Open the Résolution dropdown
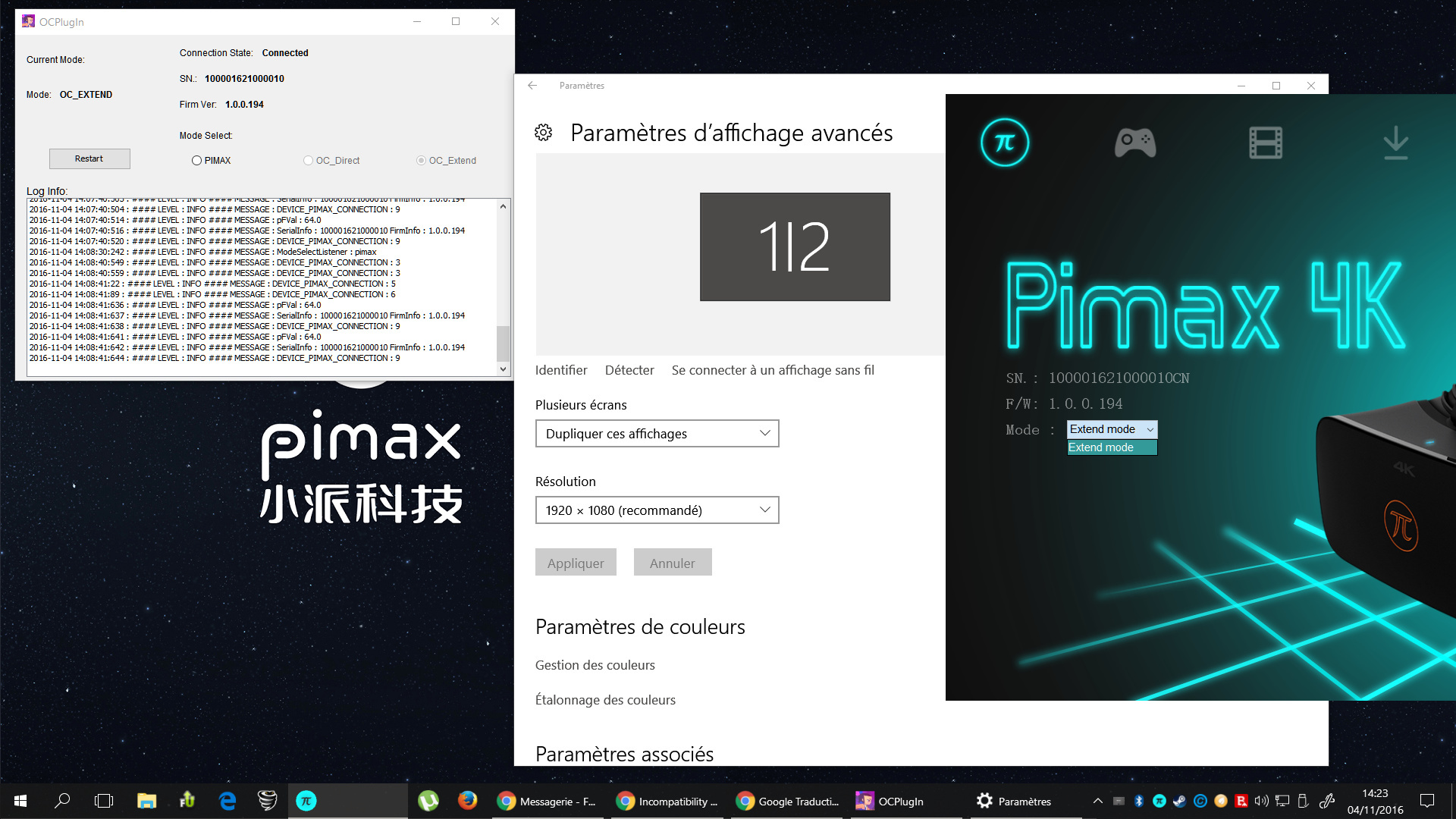 point(657,510)
